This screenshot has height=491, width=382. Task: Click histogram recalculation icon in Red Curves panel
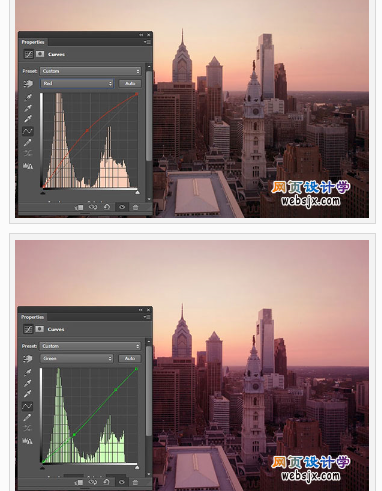(x=28, y=166)
